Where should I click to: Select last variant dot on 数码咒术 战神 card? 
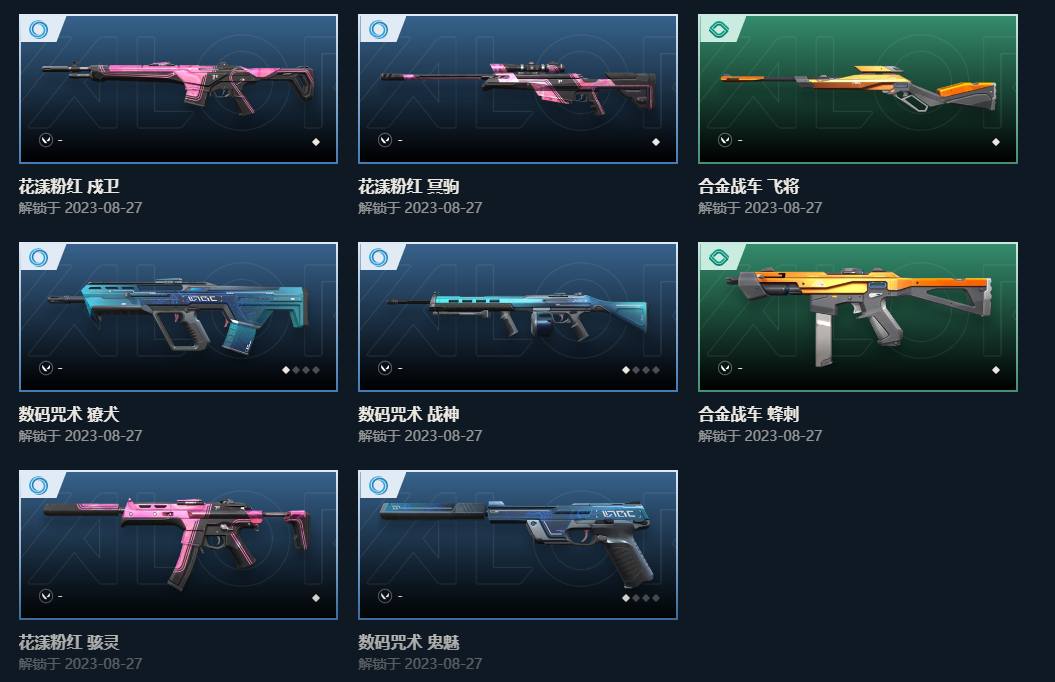point(656,370)
